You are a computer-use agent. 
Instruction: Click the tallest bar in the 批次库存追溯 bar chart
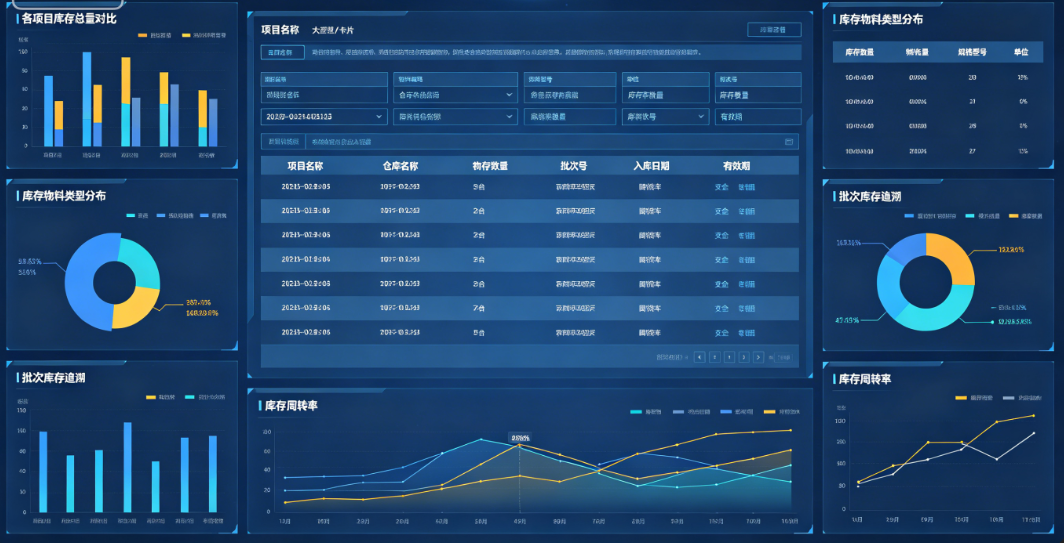128,467
